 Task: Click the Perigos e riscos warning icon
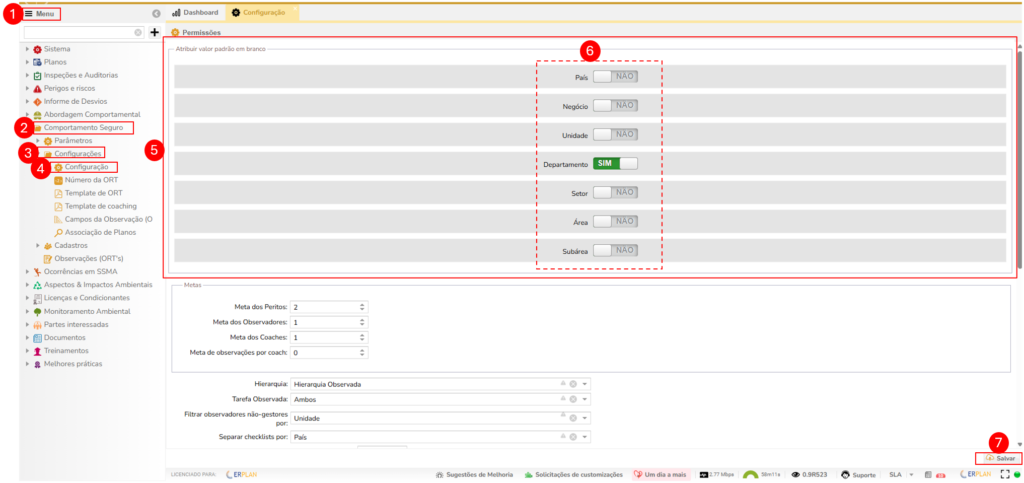tap(37, 88)
